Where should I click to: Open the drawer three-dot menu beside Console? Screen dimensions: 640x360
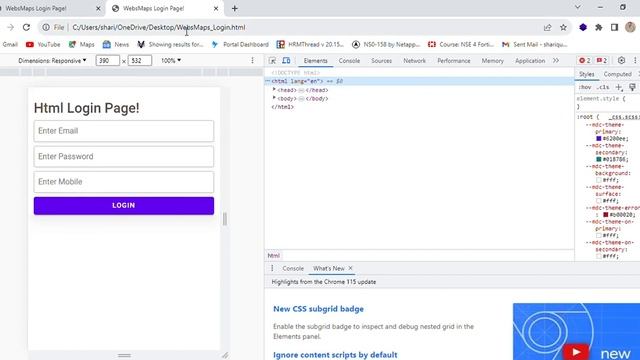[x=272, y=268]
